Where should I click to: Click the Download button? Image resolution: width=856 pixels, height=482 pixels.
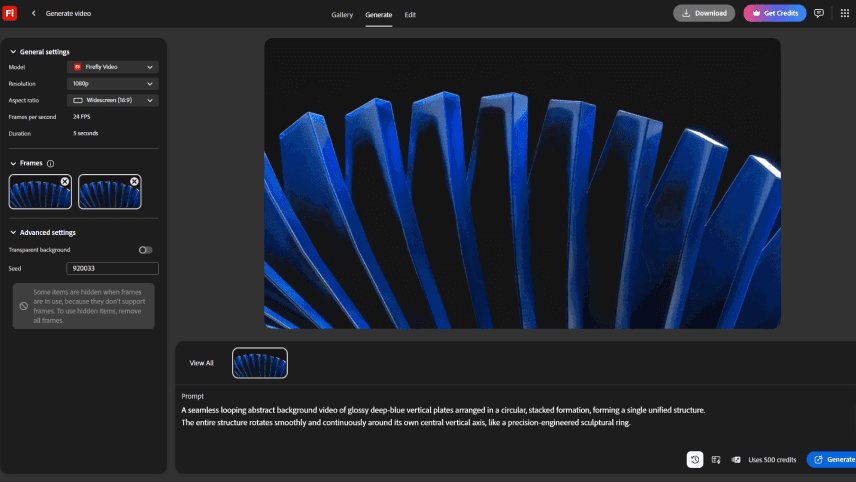[704, 13]
